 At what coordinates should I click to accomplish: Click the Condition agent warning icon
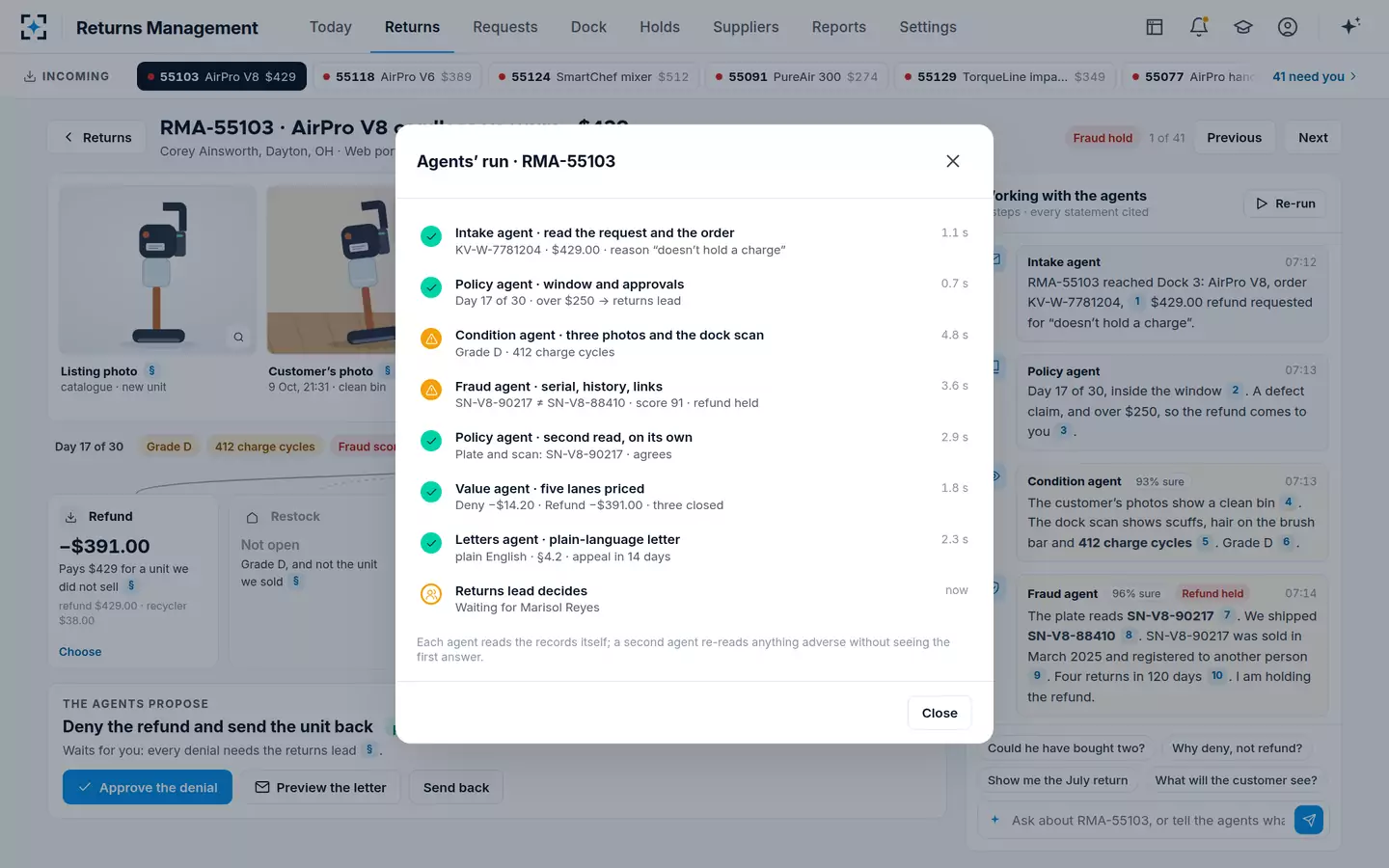coord(431,339)
